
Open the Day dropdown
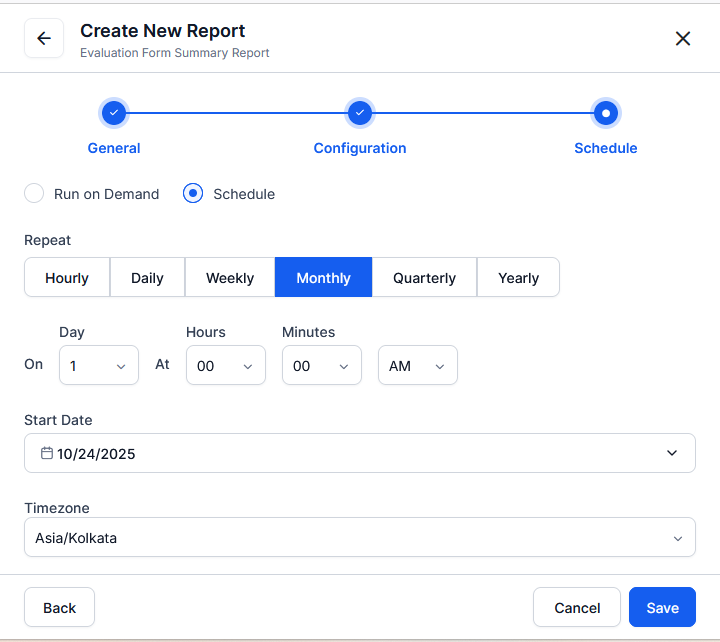(99, 366)
